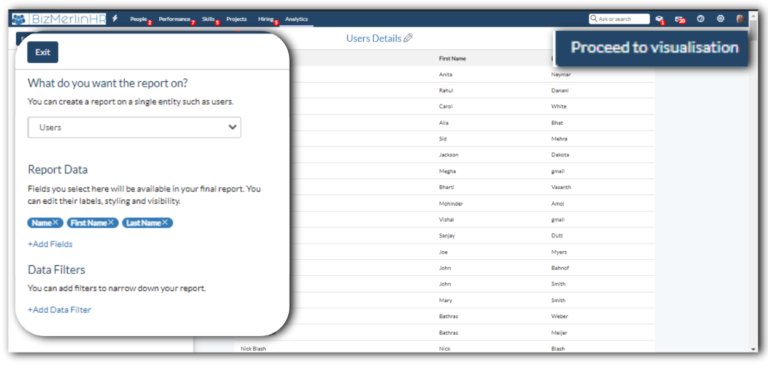Viewport: 768px width, 365px height.
Task: Select the Mohinder first name cell
Action: point(451,203)
